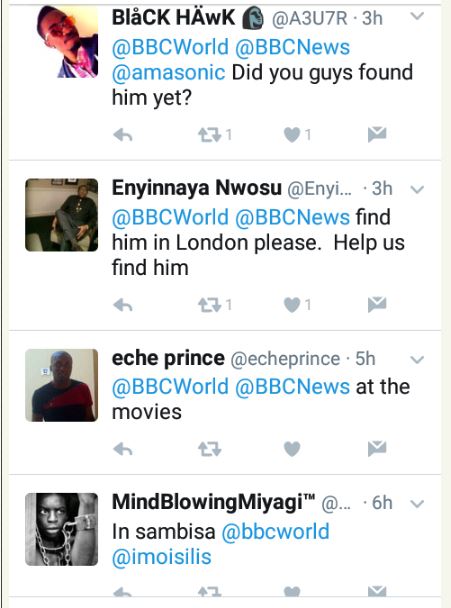Open the @amasonic mention link
Viewport: 451px width, 608px height.
(x=168, y=73)
